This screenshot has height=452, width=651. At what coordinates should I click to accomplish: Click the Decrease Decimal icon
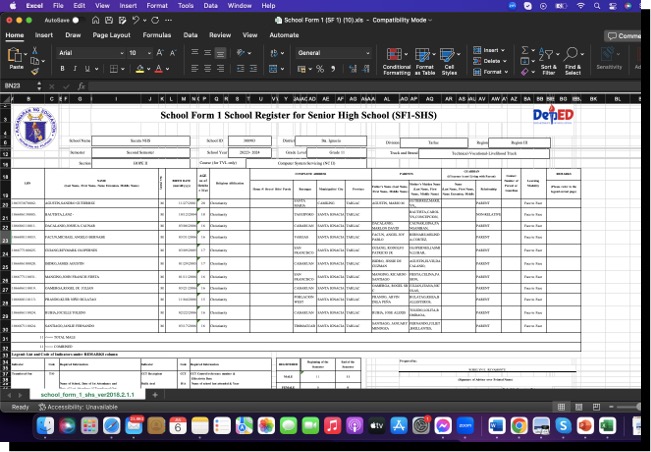[x=366, y=69]
